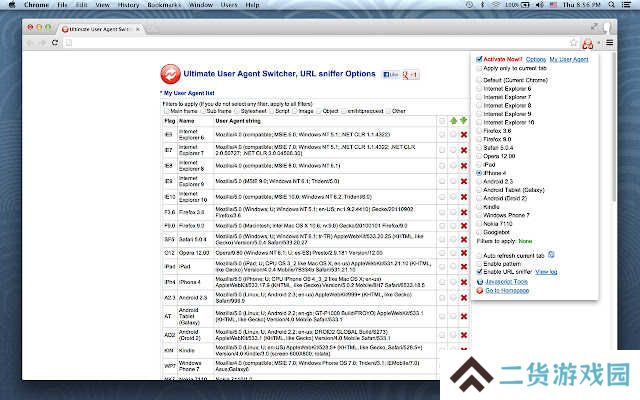The height and width of the screenshot is (400, 640).
Task: Check the Stylesheet filter checkbox
Action: coord(237,111)
